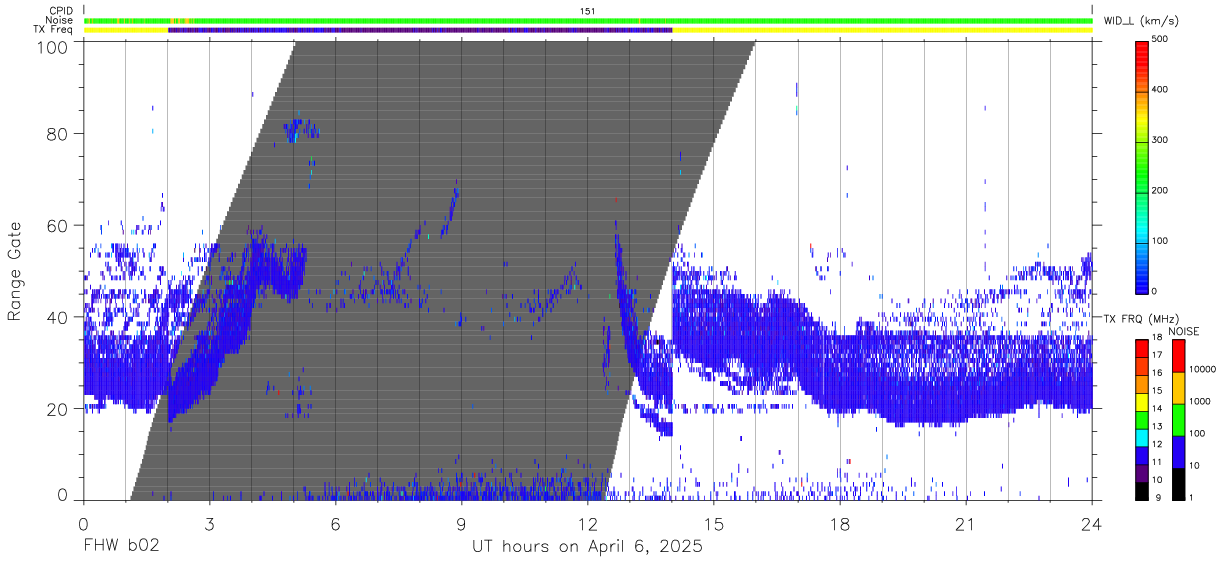Click the UT hours on April 6, 2025 title
Screen dimensions: 1228x567
tap(587, 547)
